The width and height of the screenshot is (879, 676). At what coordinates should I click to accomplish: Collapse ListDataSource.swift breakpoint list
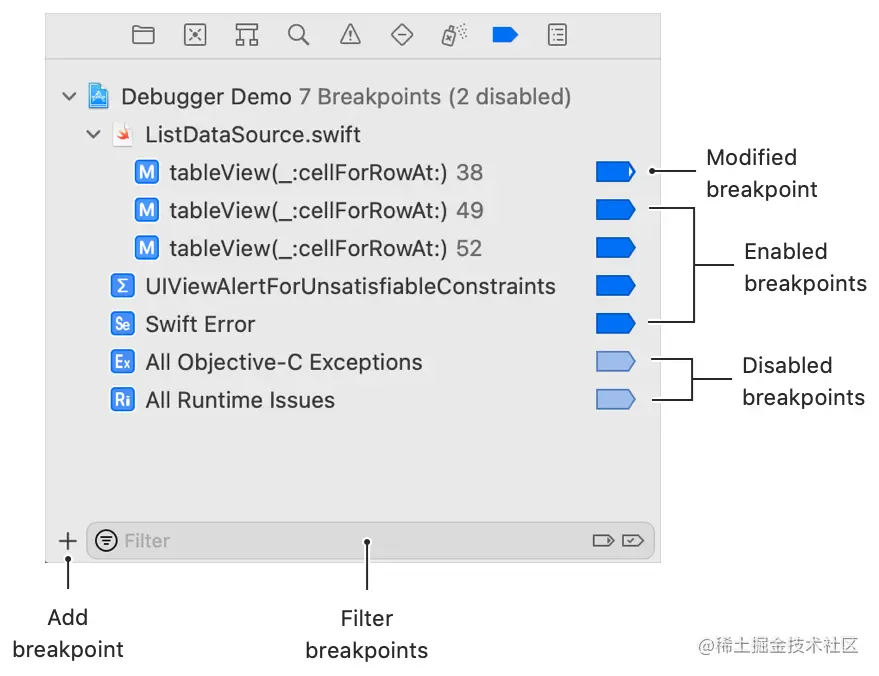click(93, 134)
